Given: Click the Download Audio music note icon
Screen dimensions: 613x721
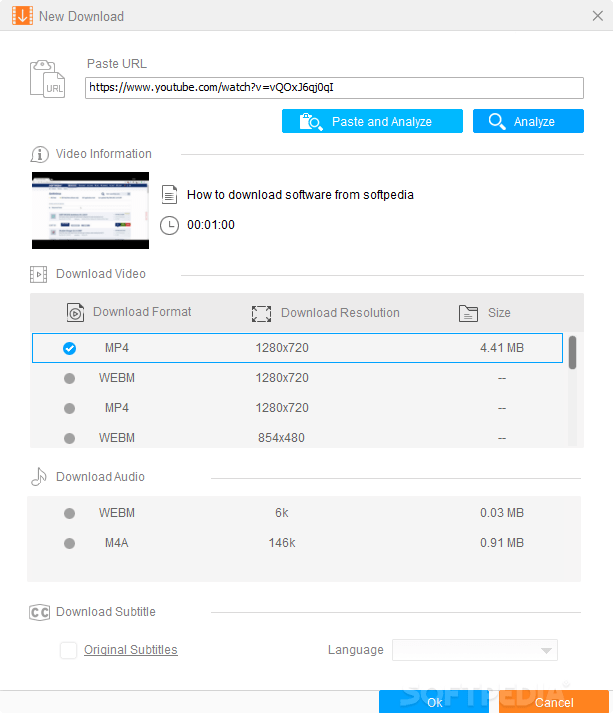Looking at the screenshot, I should [x=39, y=476].
